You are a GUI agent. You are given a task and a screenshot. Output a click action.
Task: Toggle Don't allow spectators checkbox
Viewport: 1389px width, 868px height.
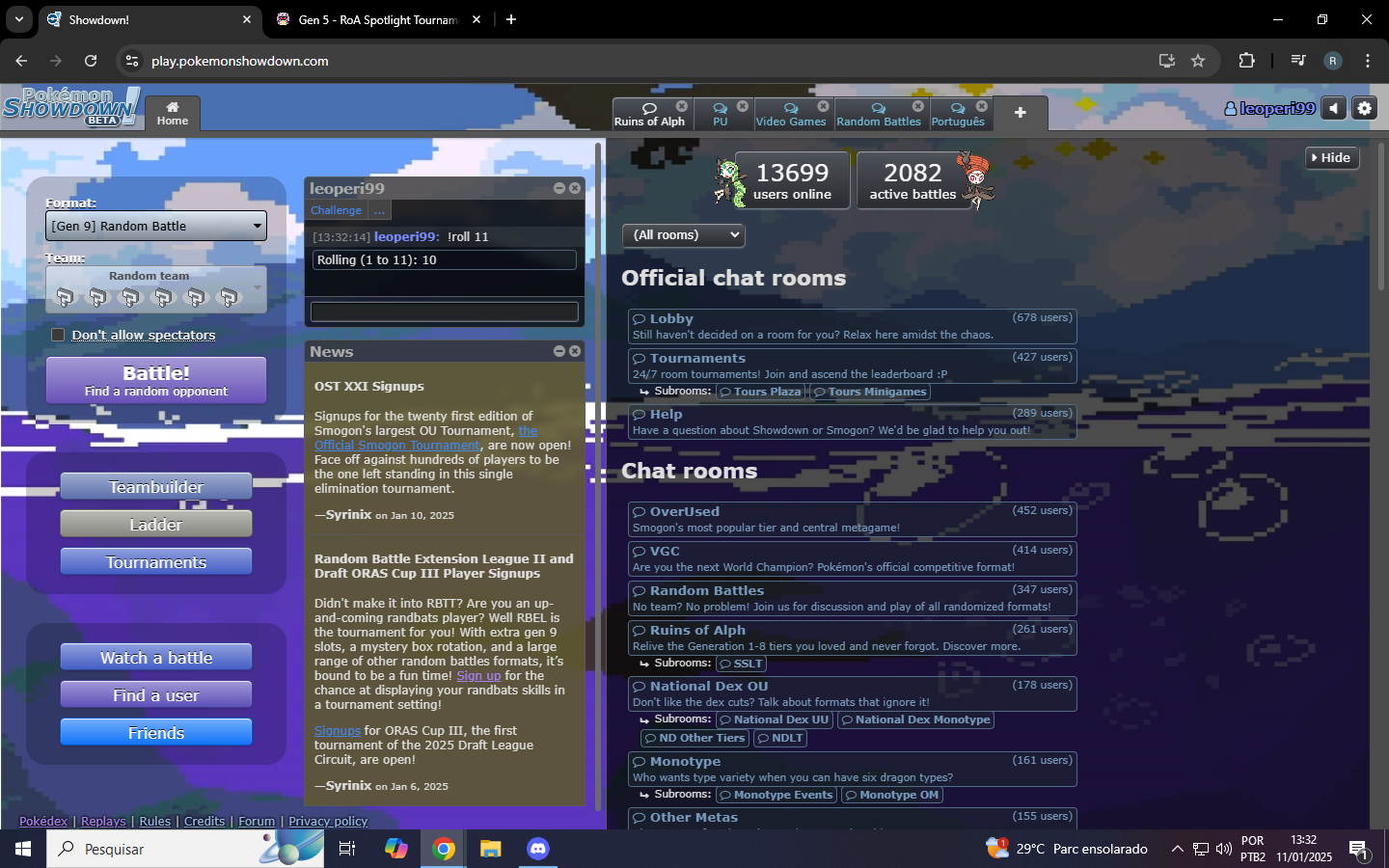[58, 335]
